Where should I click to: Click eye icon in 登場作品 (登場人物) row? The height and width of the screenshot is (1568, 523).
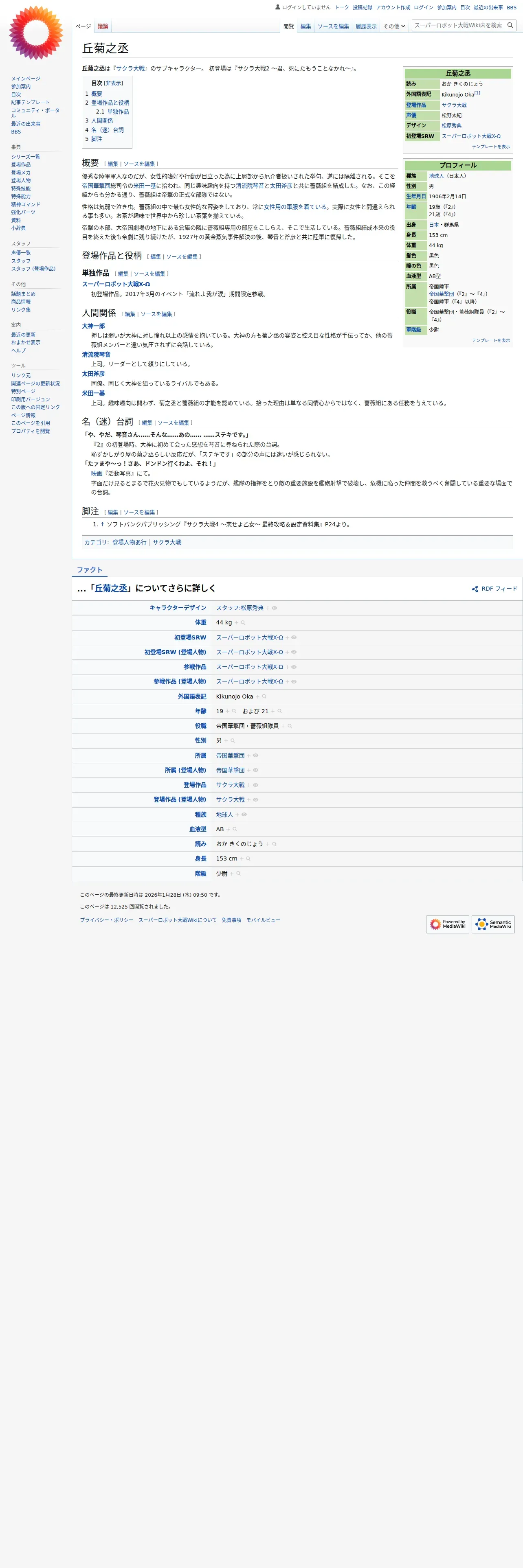pos(256,800)
